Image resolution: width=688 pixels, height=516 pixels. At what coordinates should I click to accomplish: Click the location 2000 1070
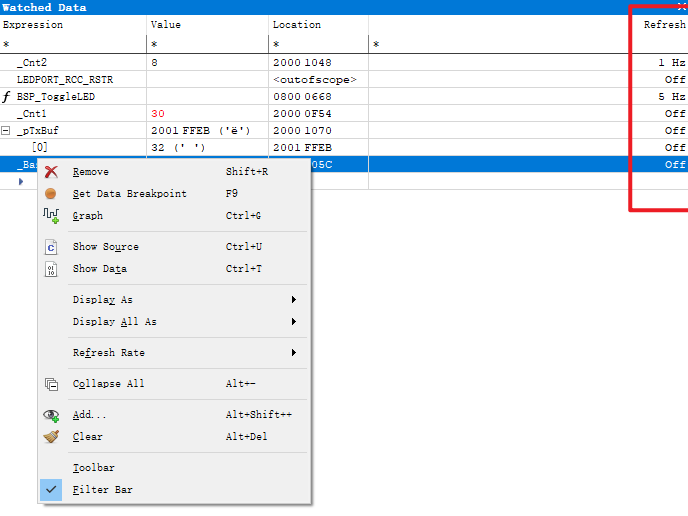tap(302, 131)
